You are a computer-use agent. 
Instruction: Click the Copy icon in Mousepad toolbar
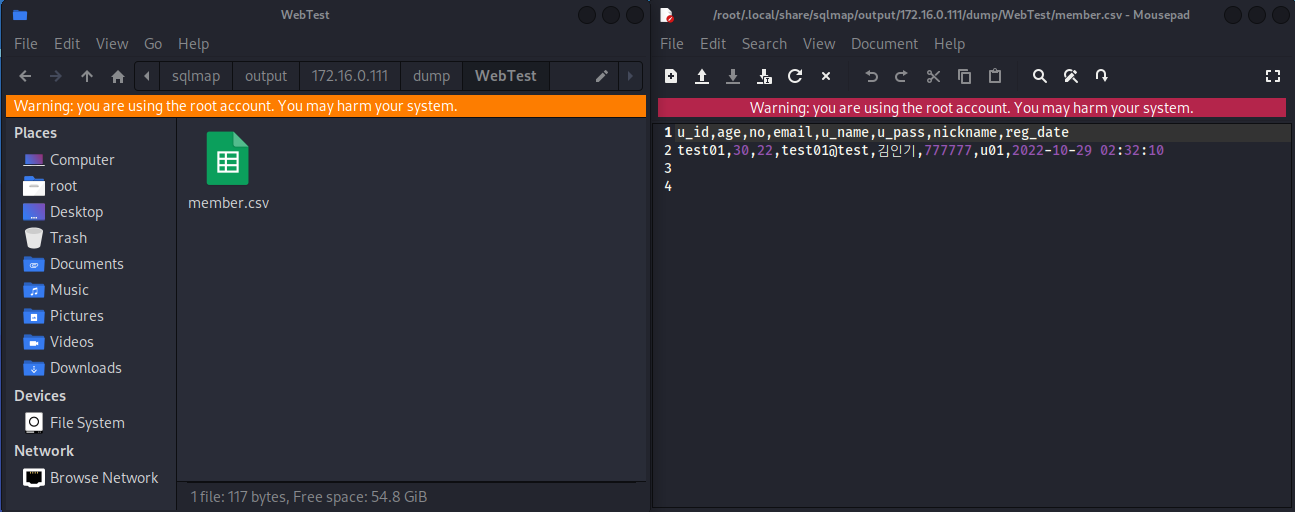click(964, 76)
